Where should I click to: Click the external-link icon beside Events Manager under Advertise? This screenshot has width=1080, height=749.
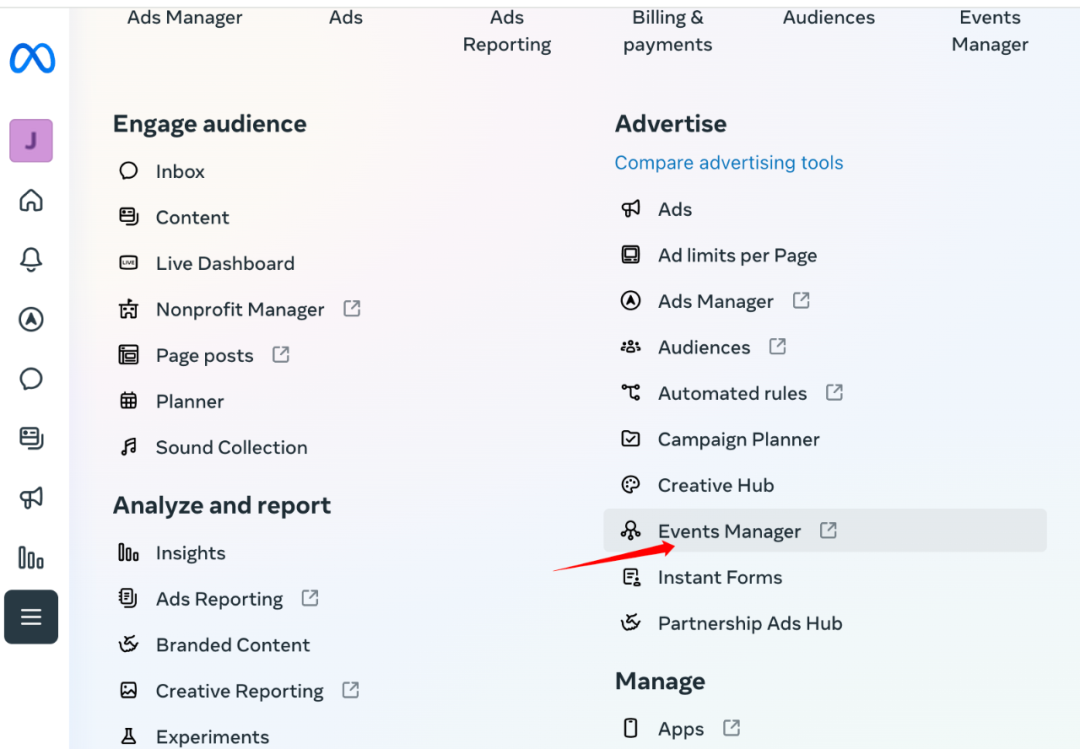pyautogui.click(x=828, y=530)
